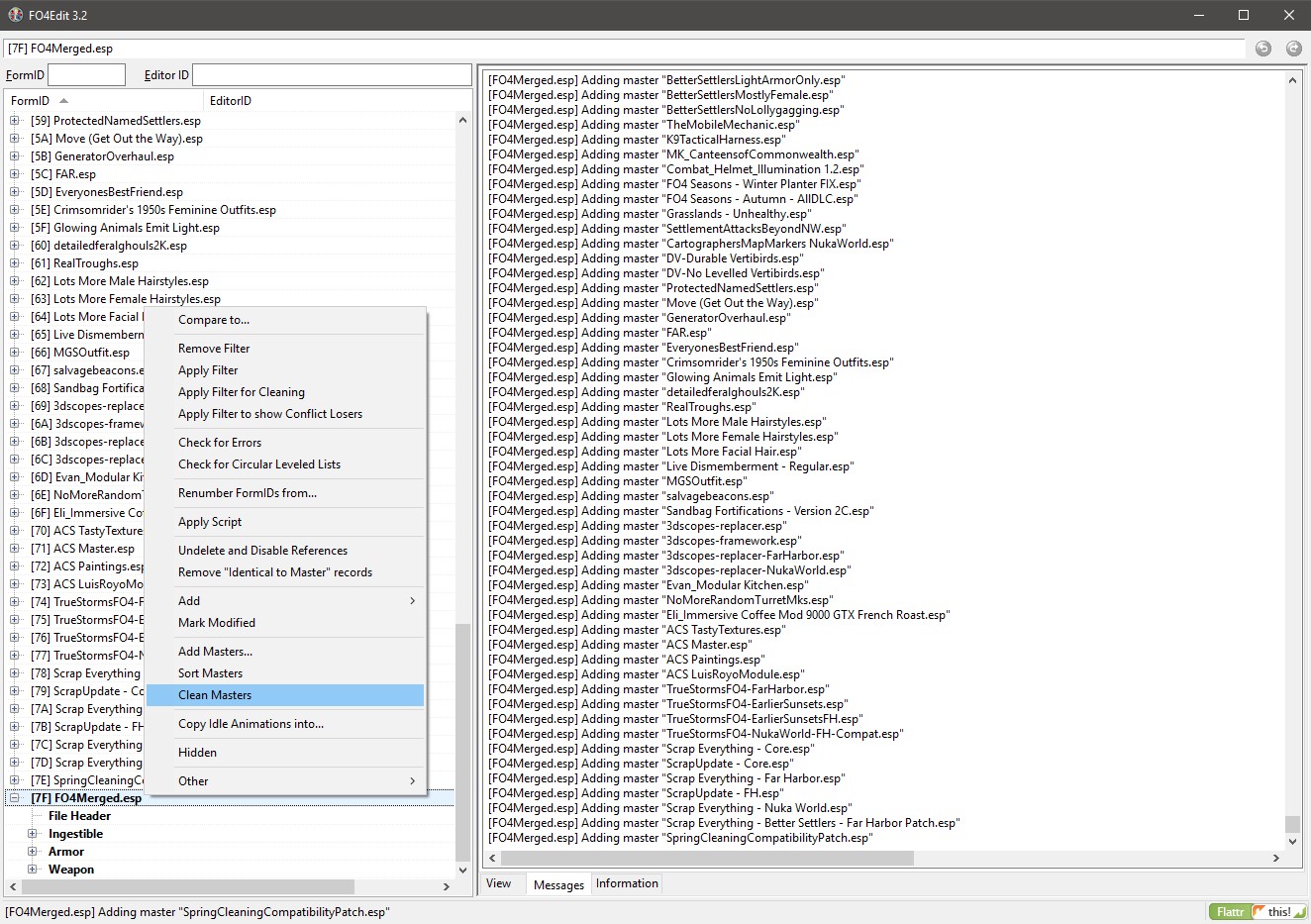
Task: Select [5B] GeneratorOverhaul.esp in tree
Action: 102,156
